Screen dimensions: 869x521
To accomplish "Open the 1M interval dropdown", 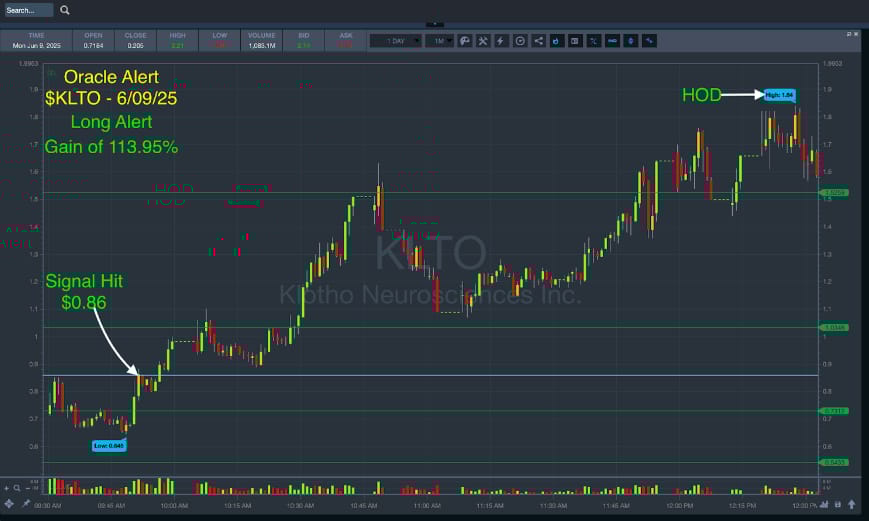I will [440, 41].
